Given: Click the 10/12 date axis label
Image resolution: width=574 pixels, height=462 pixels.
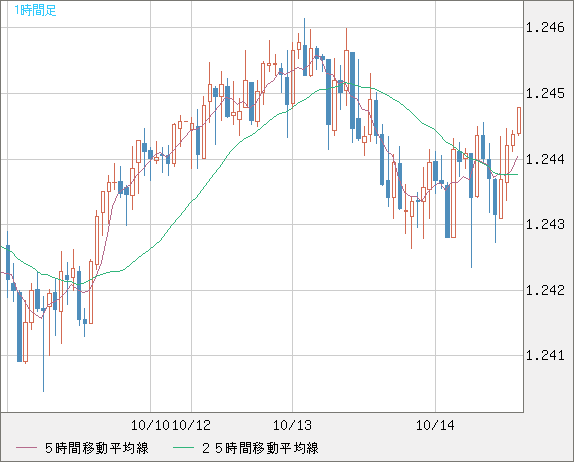Looking at the screenshot, I should [191, 425].
